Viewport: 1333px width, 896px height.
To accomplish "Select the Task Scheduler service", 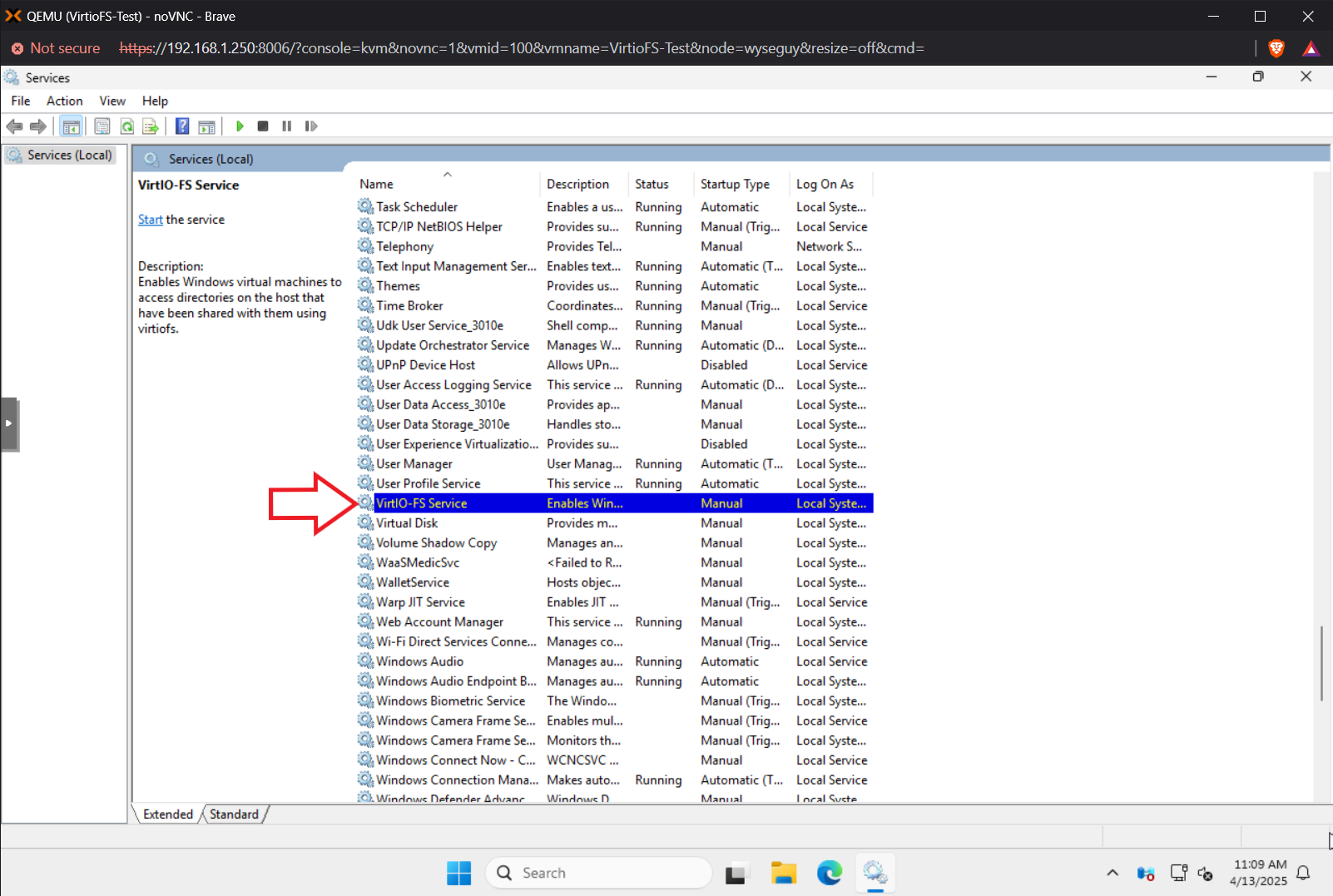I will (615, 207).
